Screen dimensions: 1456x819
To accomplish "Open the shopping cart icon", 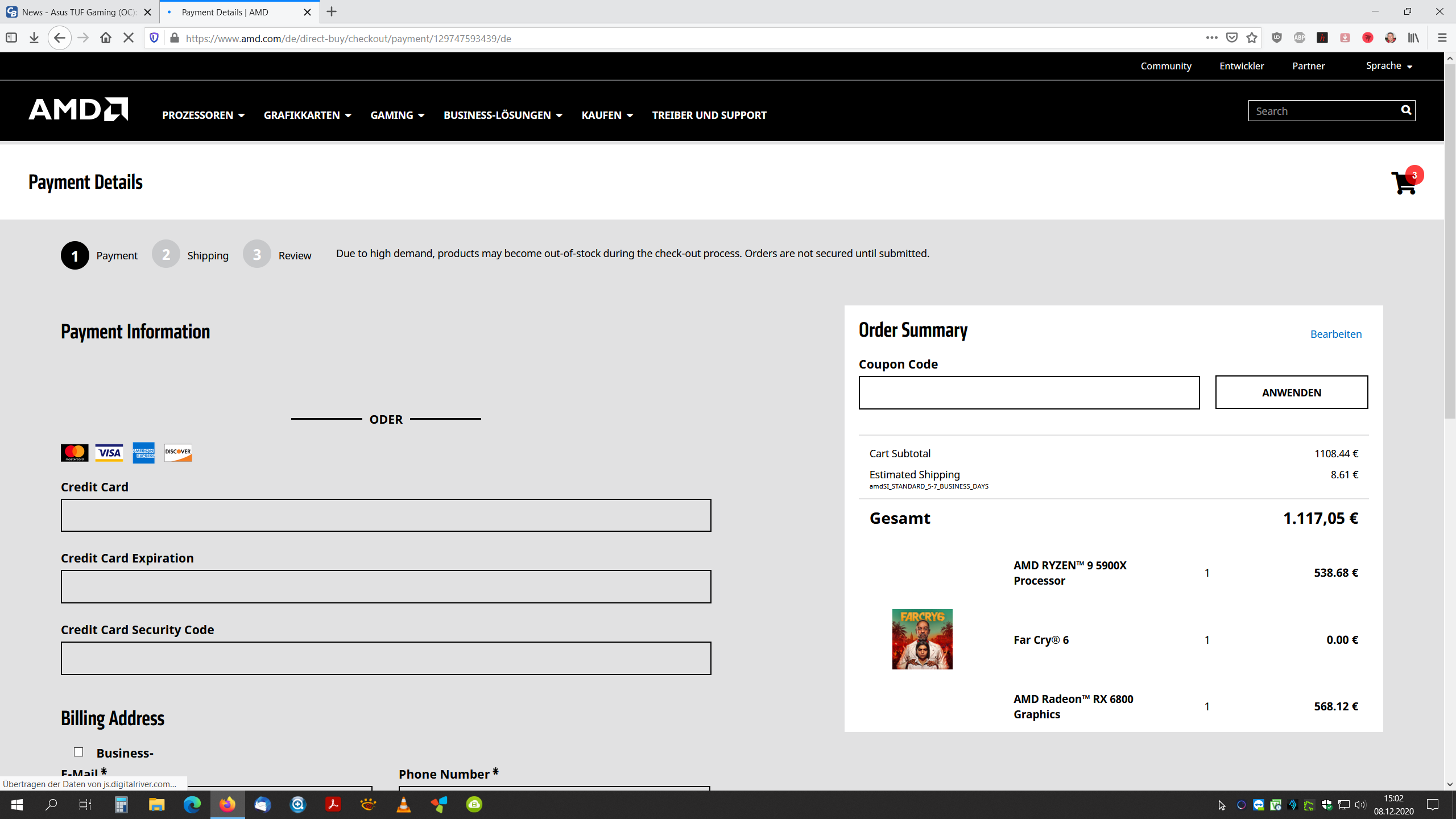I will [1403, 183].
